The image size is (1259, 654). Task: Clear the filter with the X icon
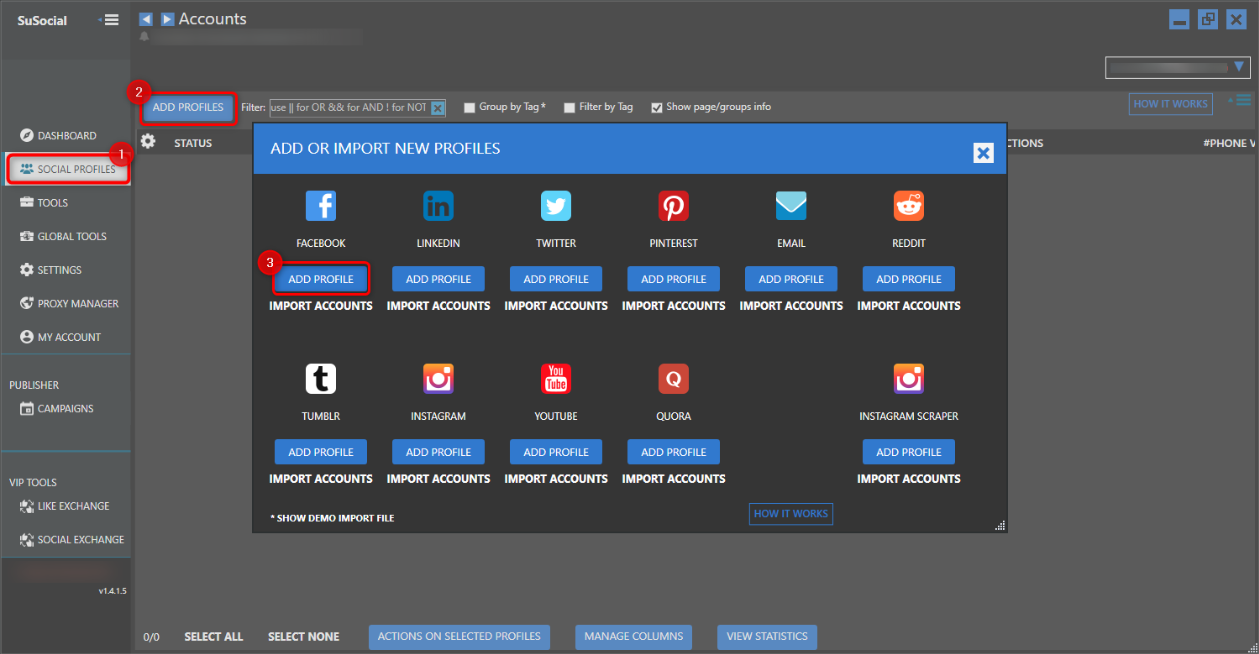pyautogui.click(x=438, y=108)
